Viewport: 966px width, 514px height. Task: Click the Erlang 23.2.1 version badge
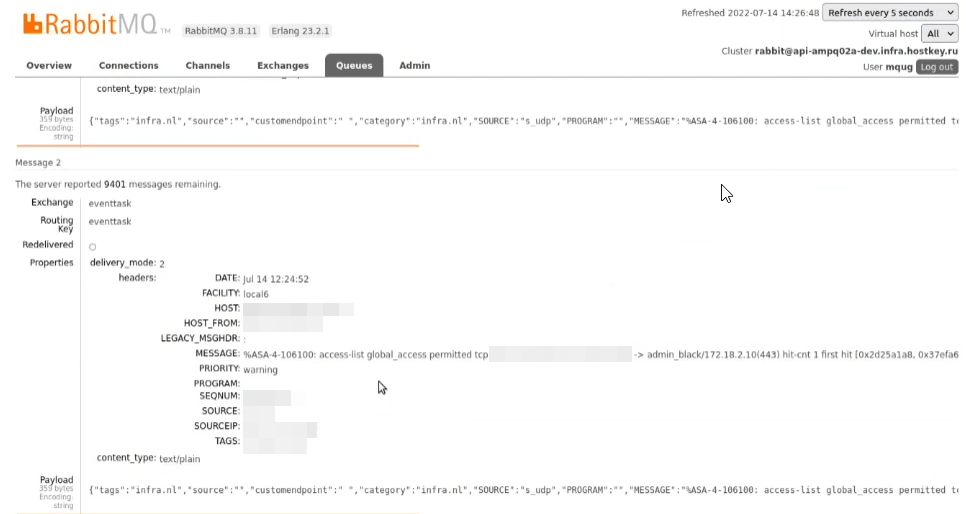[x=298, y=31]
